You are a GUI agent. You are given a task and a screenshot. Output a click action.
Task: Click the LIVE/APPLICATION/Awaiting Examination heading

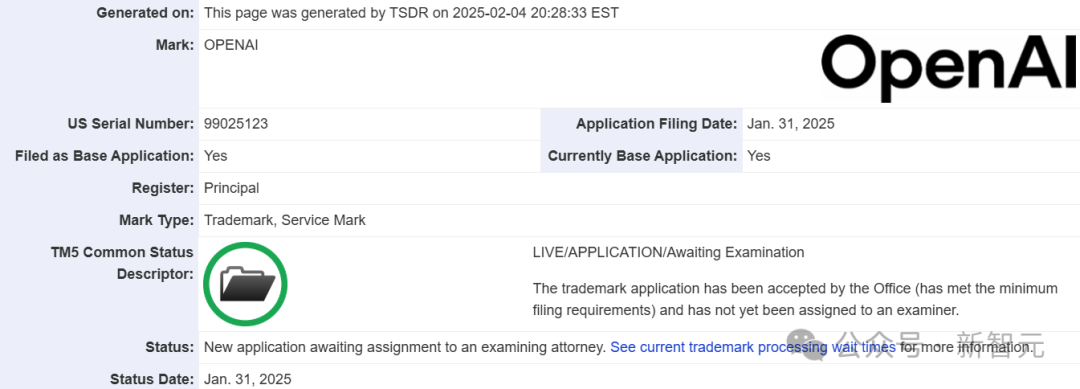click(668, 252)
